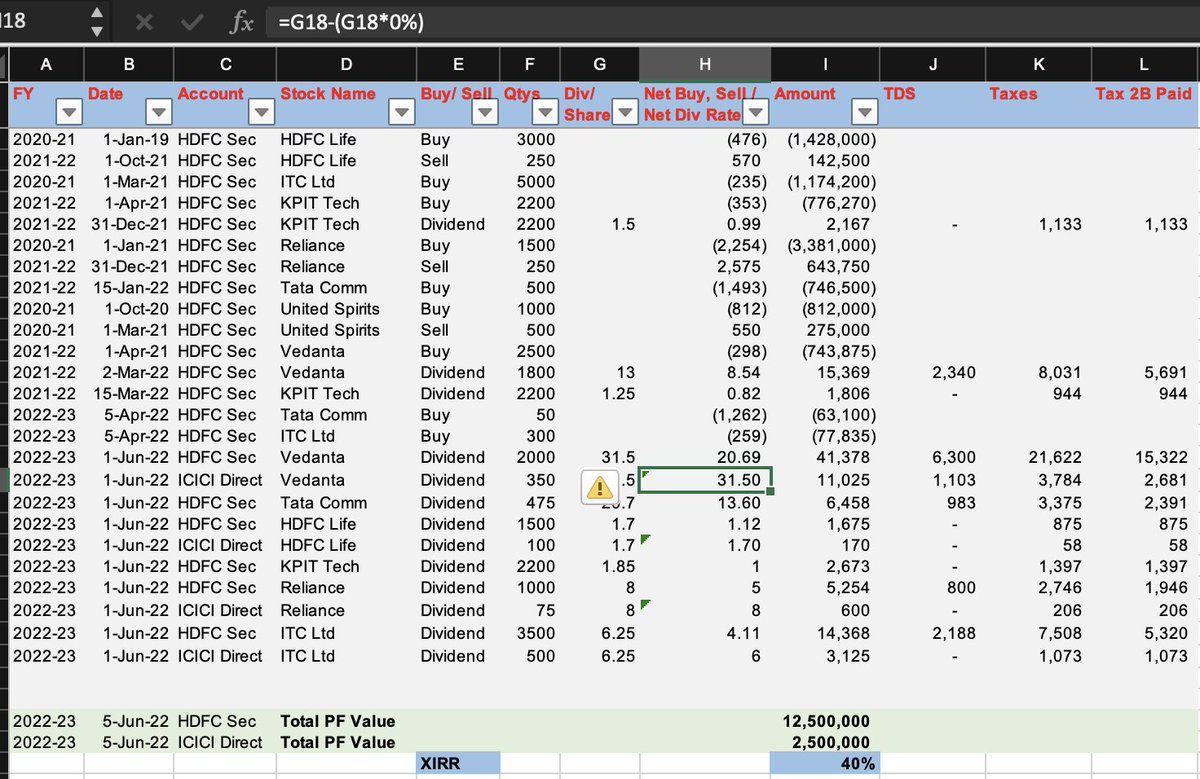Confirm the formula with checkmark icon
The height and width of the screenshot is (779, 1200).
(193, 22)
